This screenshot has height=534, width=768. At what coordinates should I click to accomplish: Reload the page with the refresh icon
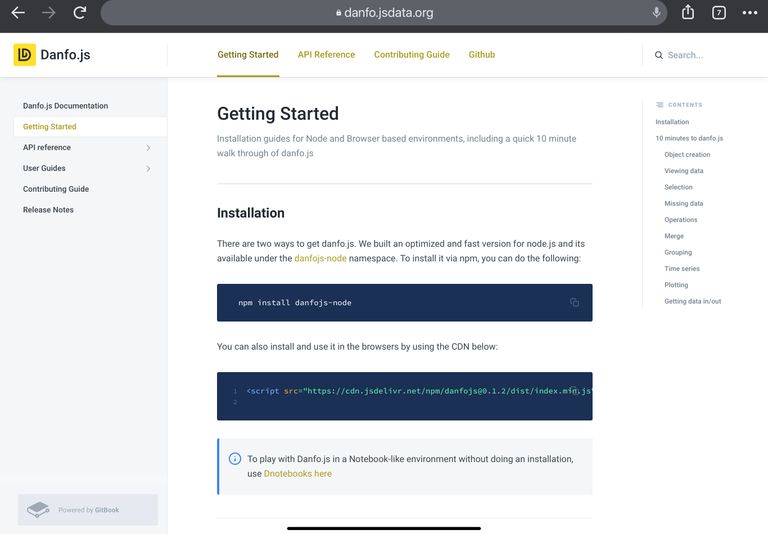coord(80,13)
